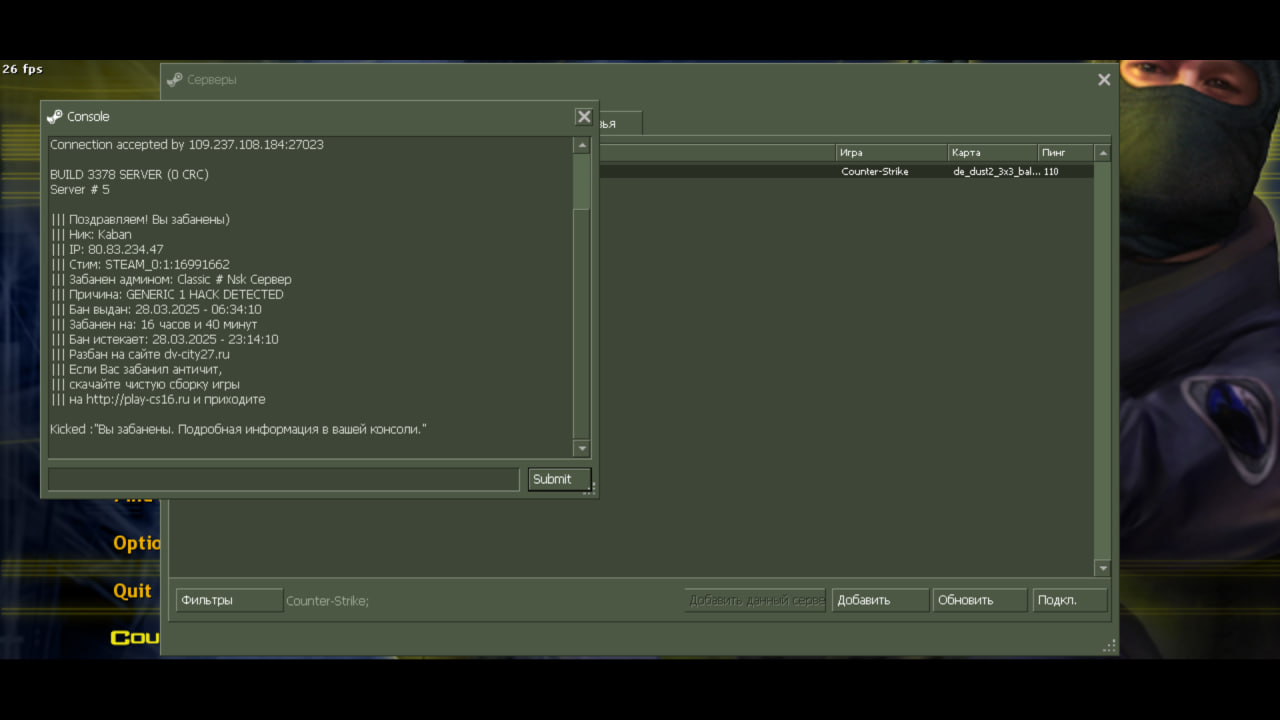The image size is (1280, 720).
Task: Click the Steam icon in Серверы title
Action: [175, 80]
